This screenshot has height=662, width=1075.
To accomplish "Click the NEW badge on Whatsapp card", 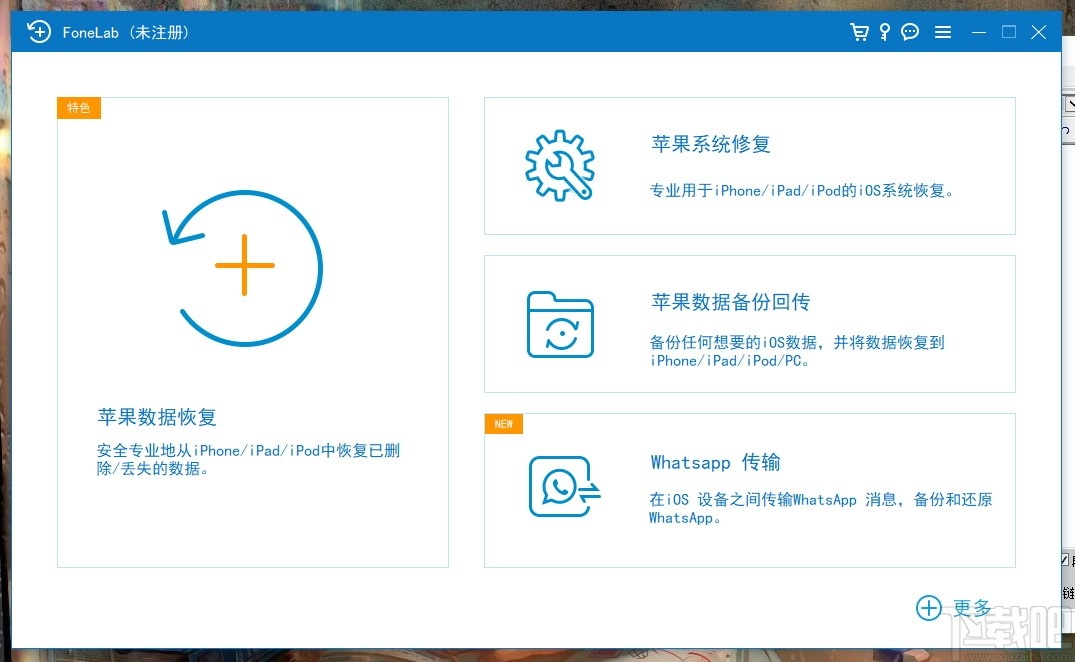I will tap(503, 423).
